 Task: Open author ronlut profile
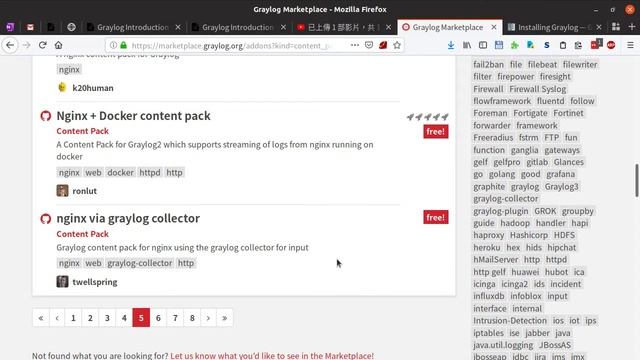click(x=84, y=191)
